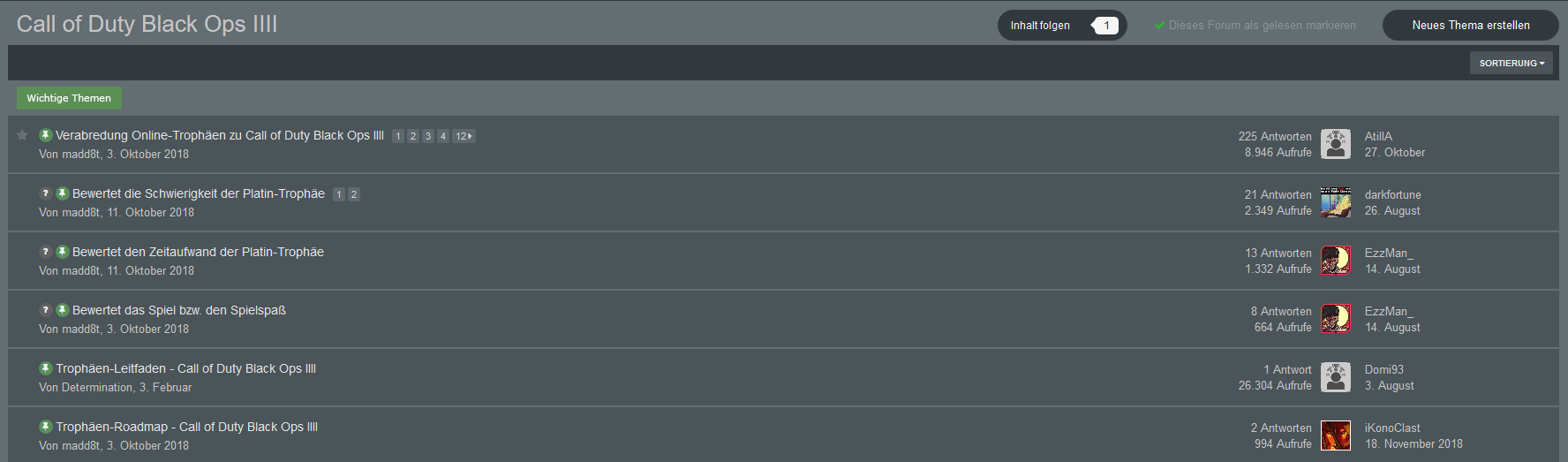Click the poll icon beside Schwierigkeit der Platin-Trophäe
Image resolution: width=1568 pixels, height=462 pixels.
pos(45,193)
